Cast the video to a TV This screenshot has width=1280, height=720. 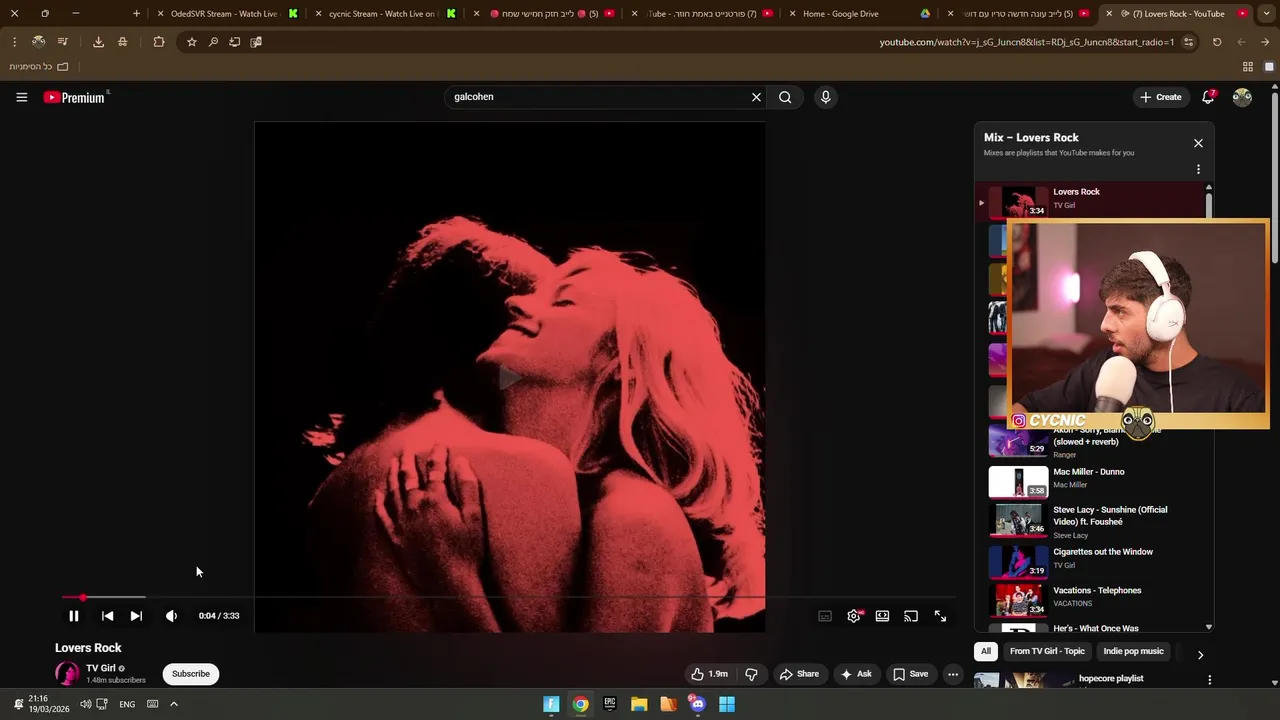(x=911, y=616)
